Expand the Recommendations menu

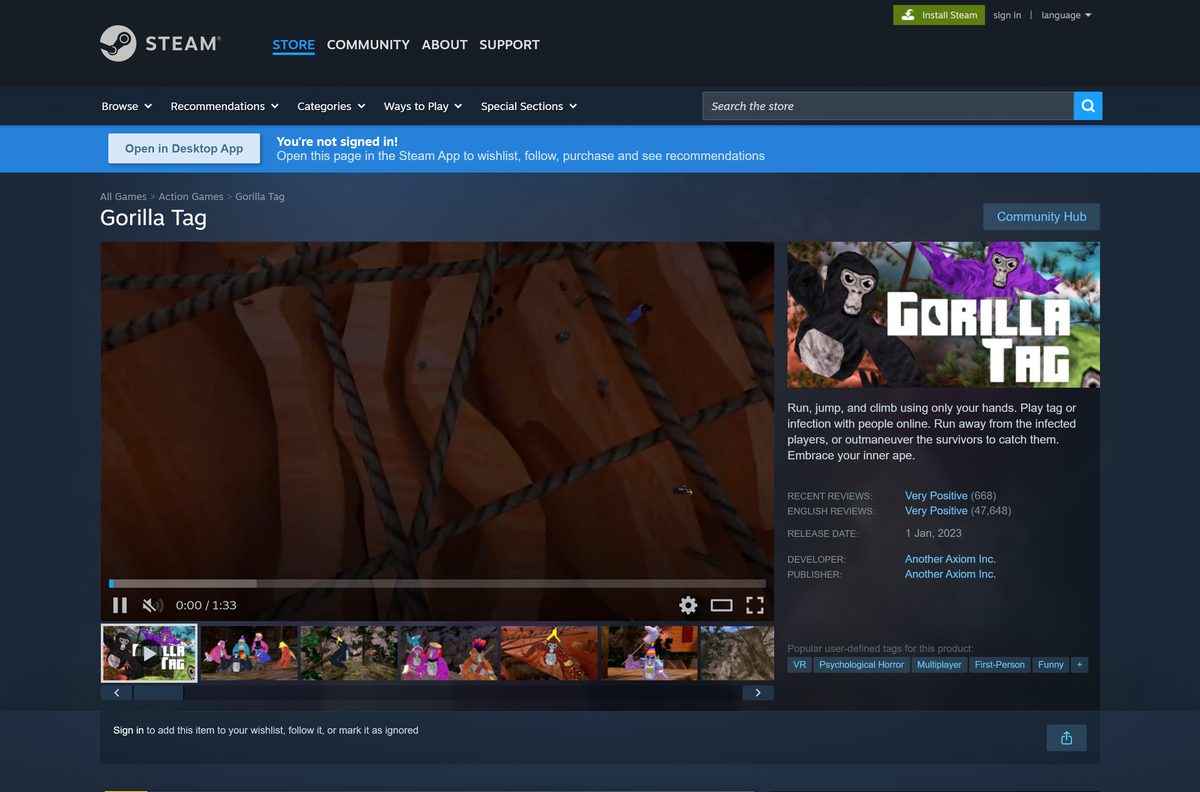point(224,106)
